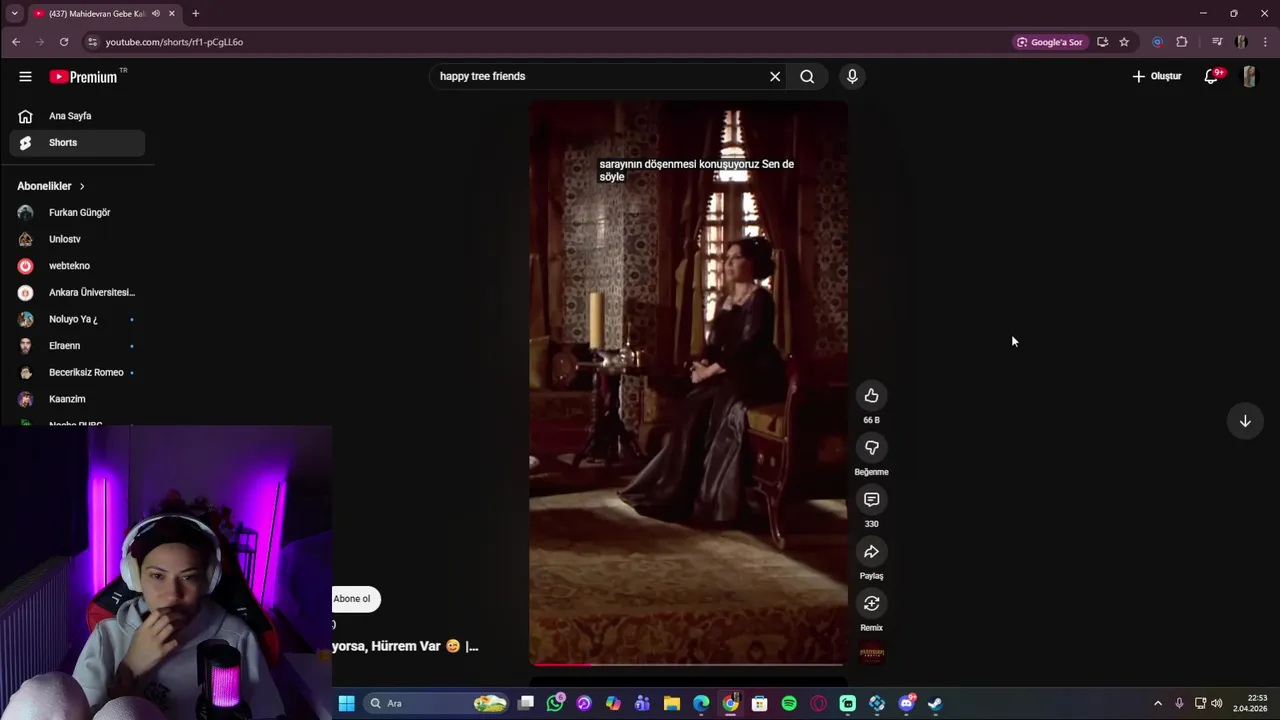Open the Remix option
The image size is (1280, 720).
(871, 603)
